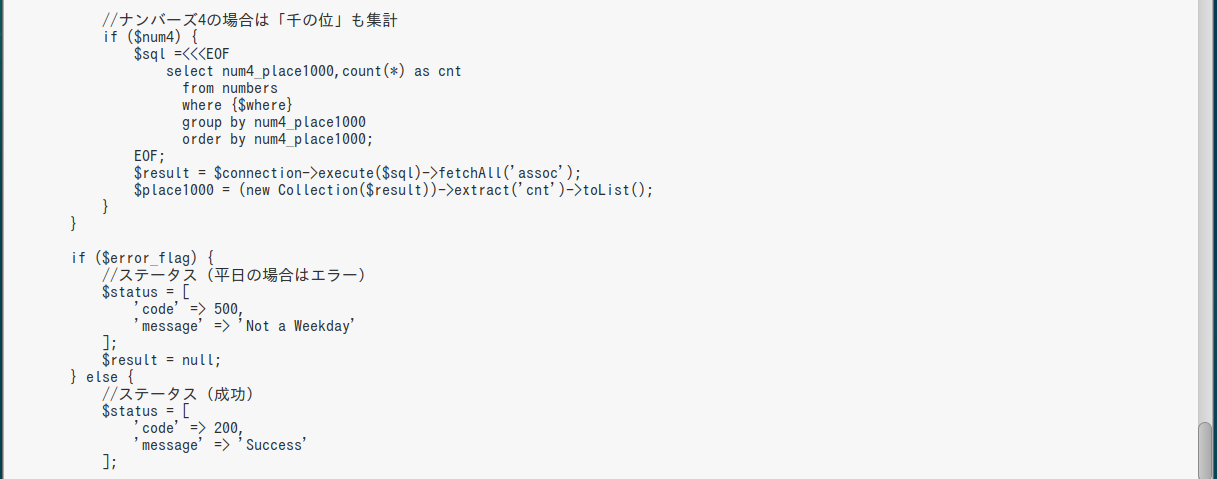Click the '$result = null;' line
1217x479 pixels.
pyautogui.click(x=161, y=360)
